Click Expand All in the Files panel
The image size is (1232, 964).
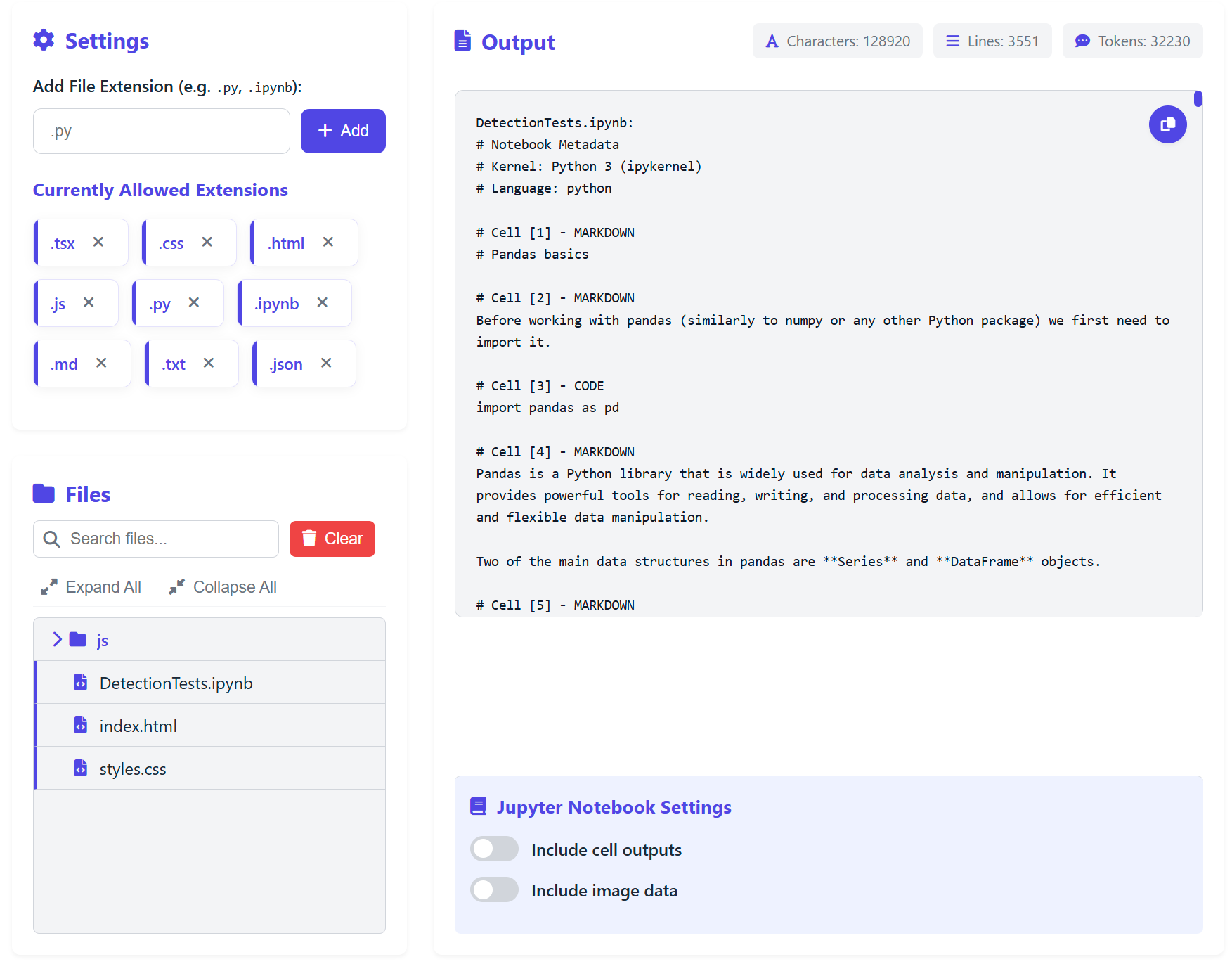90,586
